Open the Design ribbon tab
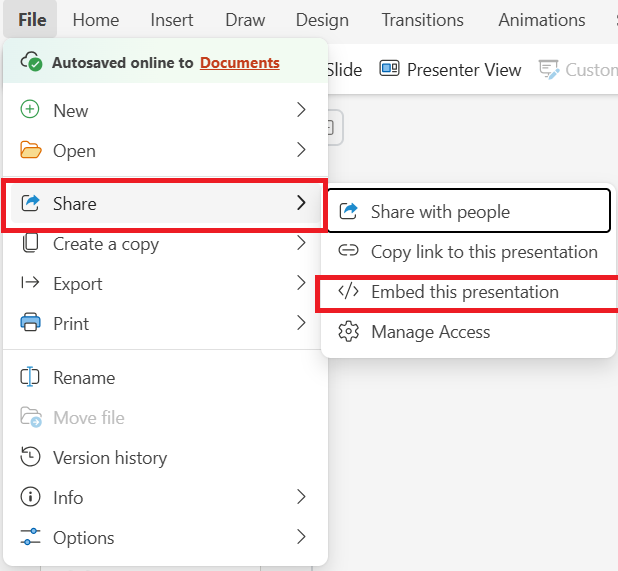Screen dimensions: 618x571 [322, 20]
